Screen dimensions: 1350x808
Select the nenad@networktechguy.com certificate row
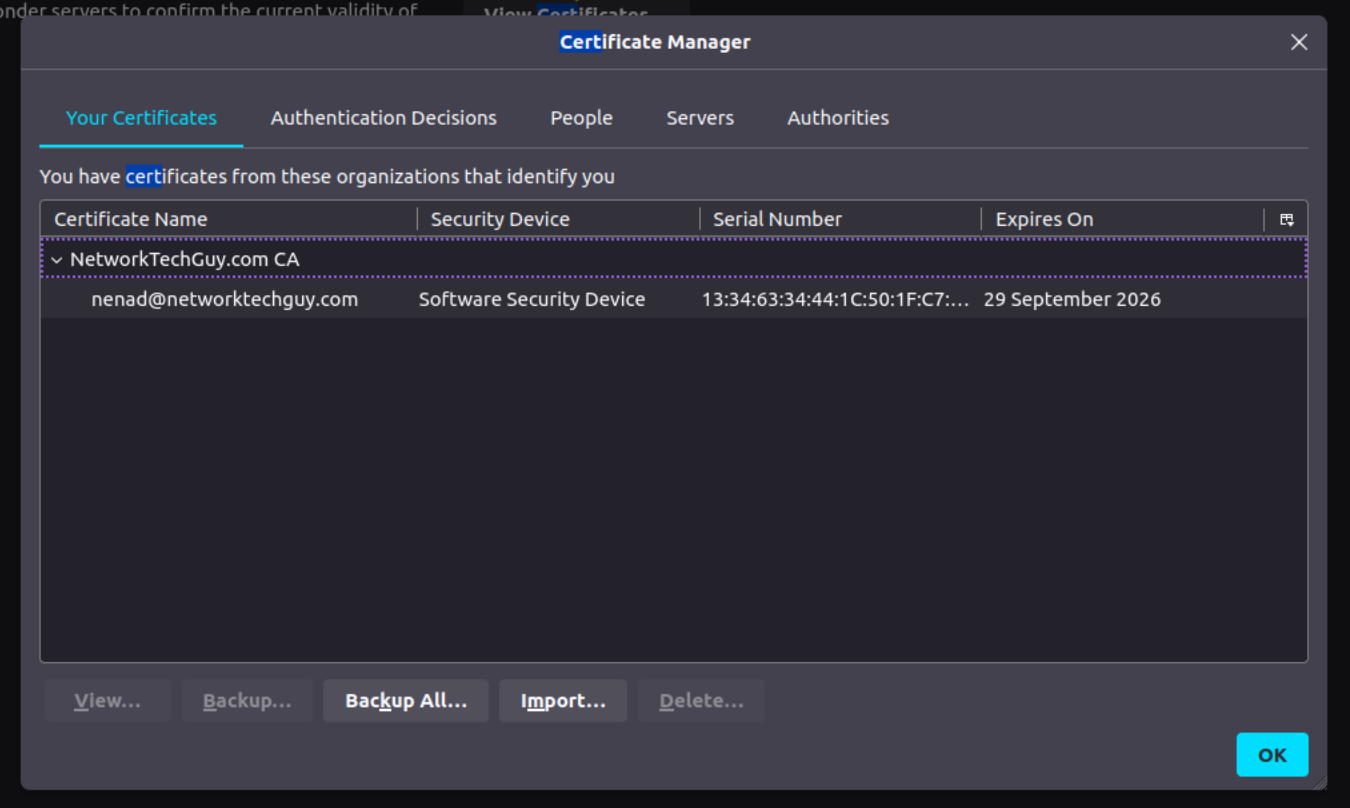pos(673,299)
